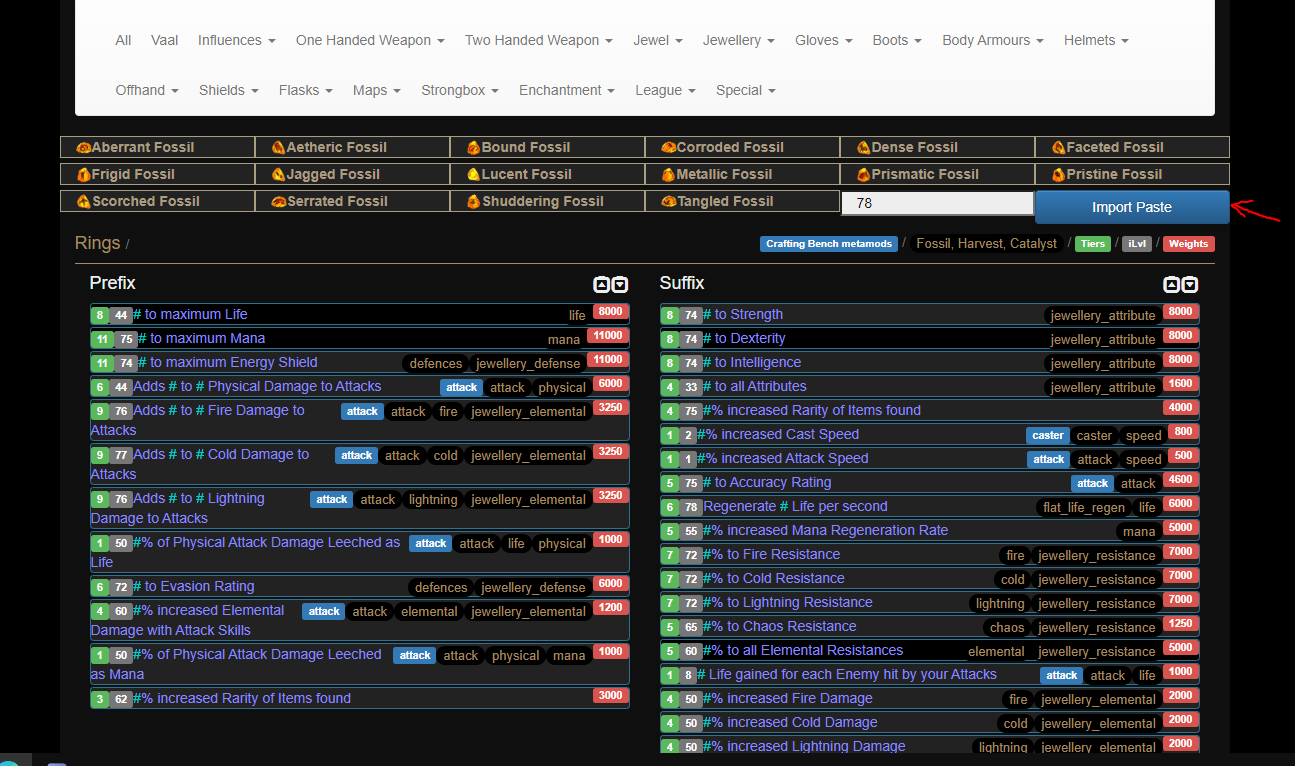Select 'Regenerate # Life per second' suffix

click(930, 507)
